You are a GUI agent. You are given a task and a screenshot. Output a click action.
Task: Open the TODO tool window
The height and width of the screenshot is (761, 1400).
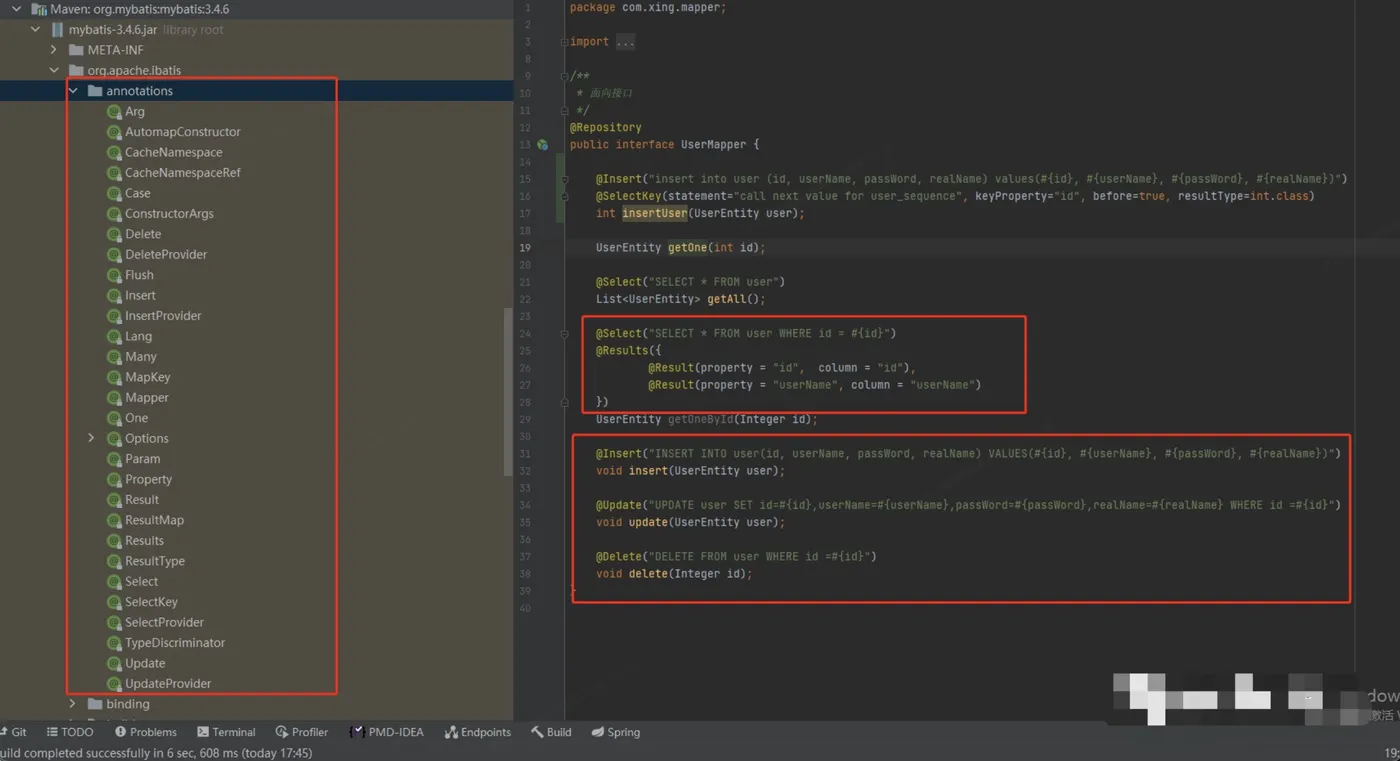click(70, 732)
